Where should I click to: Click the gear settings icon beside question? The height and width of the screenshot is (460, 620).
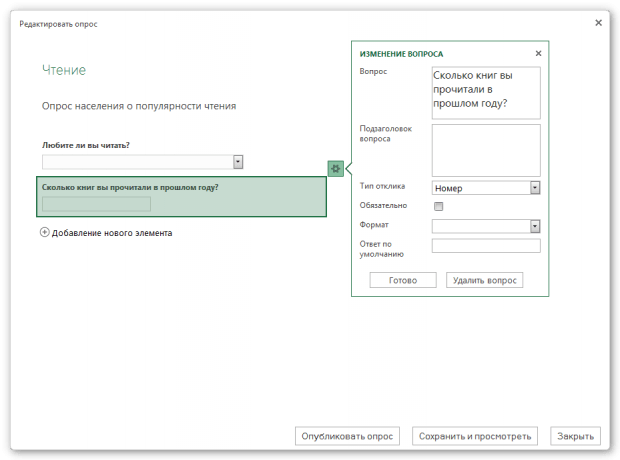click(335, 169)
